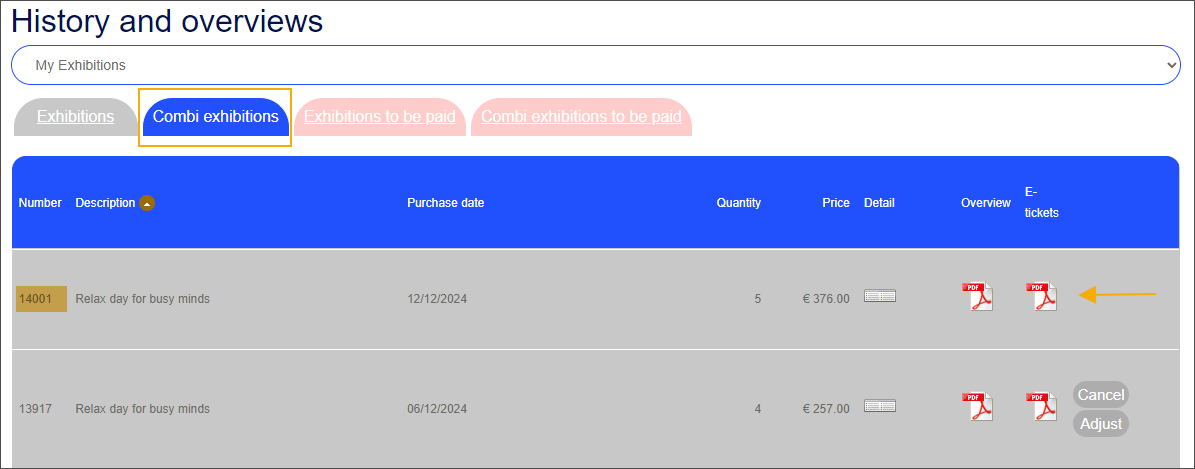Click the Purchase date column header
The height and width of the screenshot is (469, 1195).
pyautogui.click(x=445, y=203)
